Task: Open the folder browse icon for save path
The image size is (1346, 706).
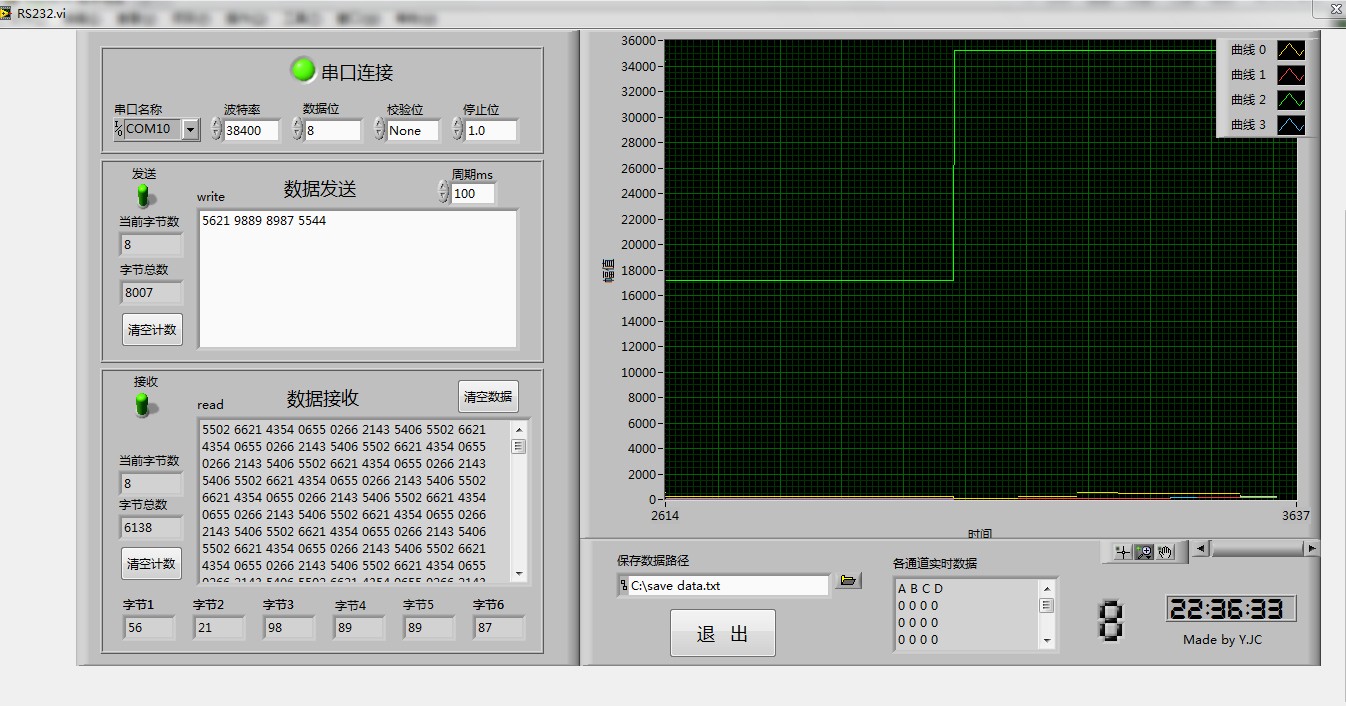Action: tap(848, 580)
